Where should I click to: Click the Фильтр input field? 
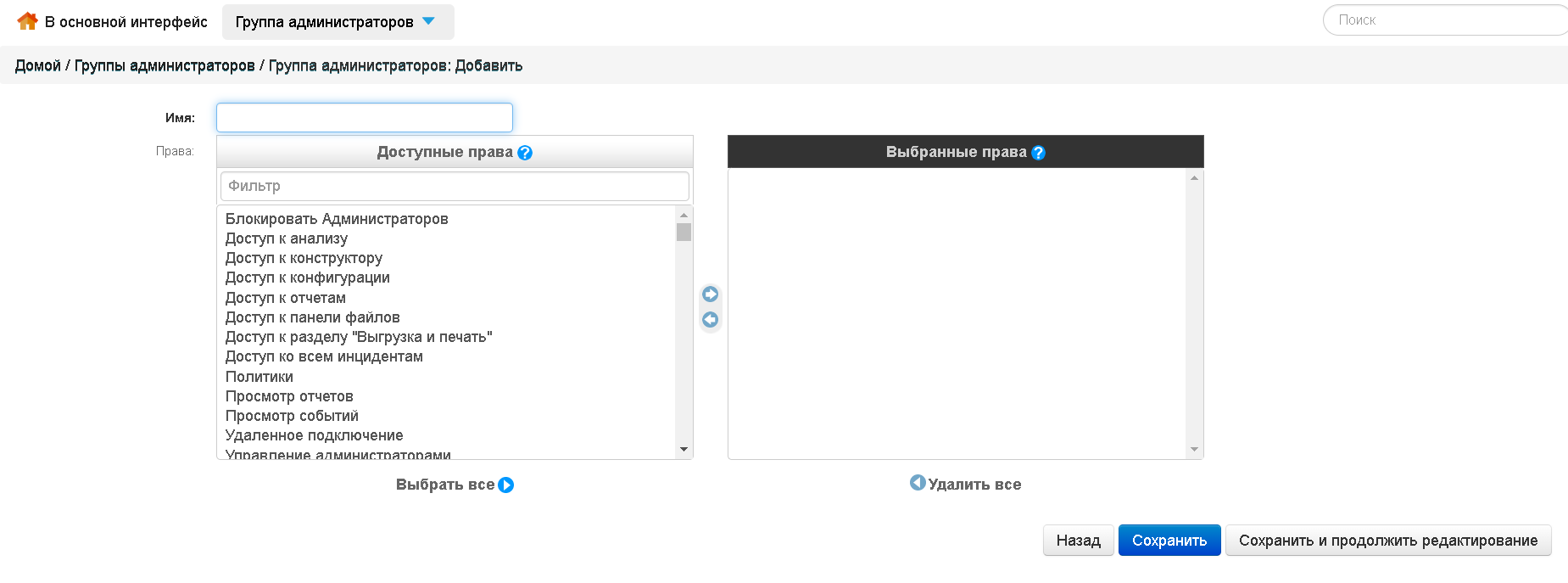455,186
